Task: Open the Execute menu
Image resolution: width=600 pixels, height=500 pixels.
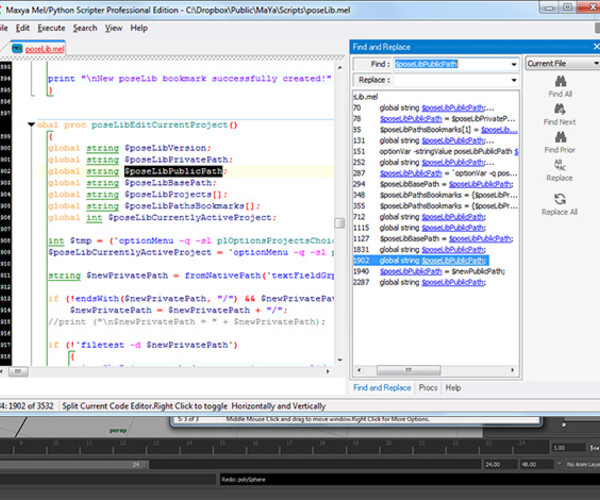Action: coord(51,28)
